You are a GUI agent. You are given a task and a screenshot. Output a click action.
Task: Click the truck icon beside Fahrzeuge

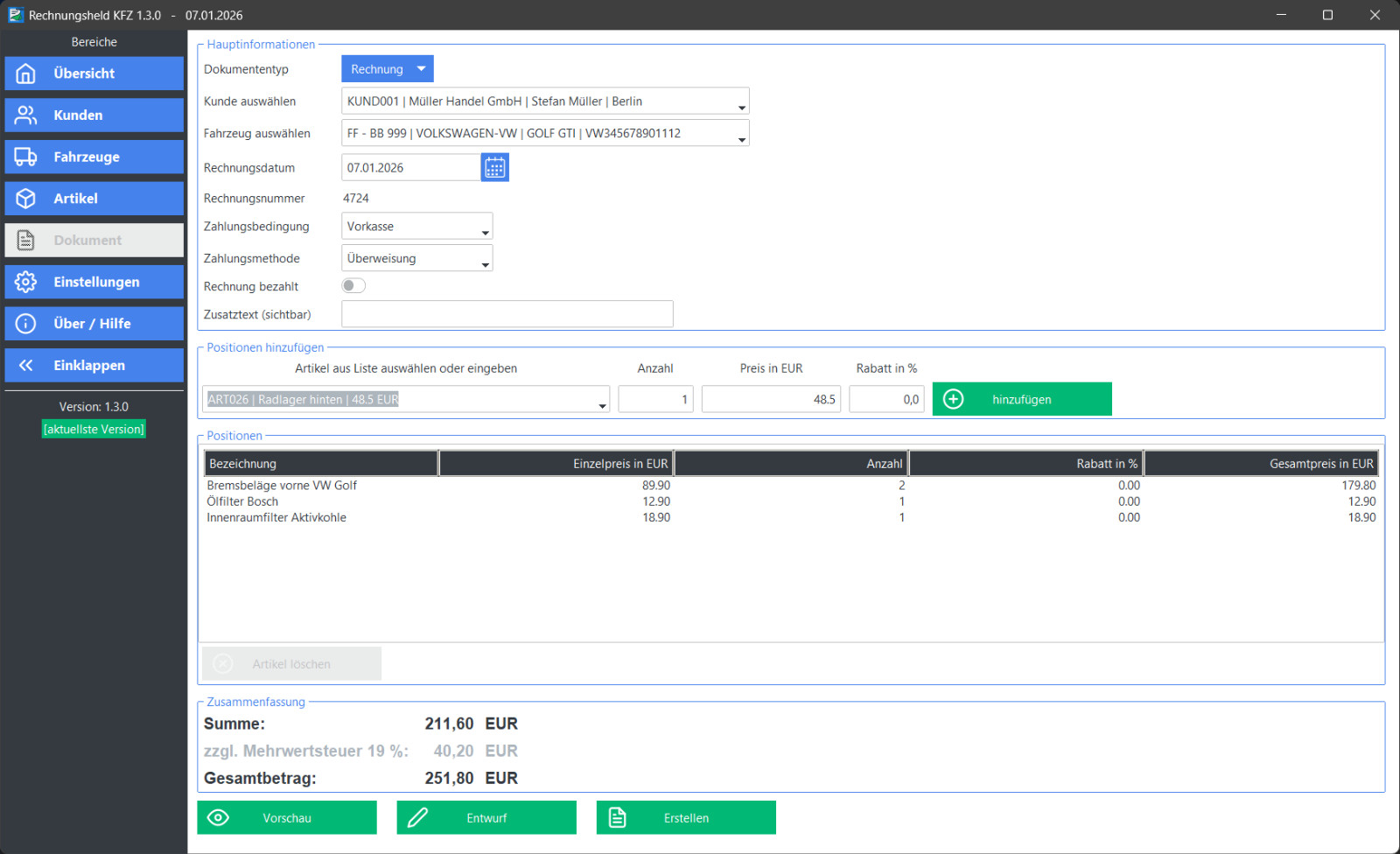[26, 157]
